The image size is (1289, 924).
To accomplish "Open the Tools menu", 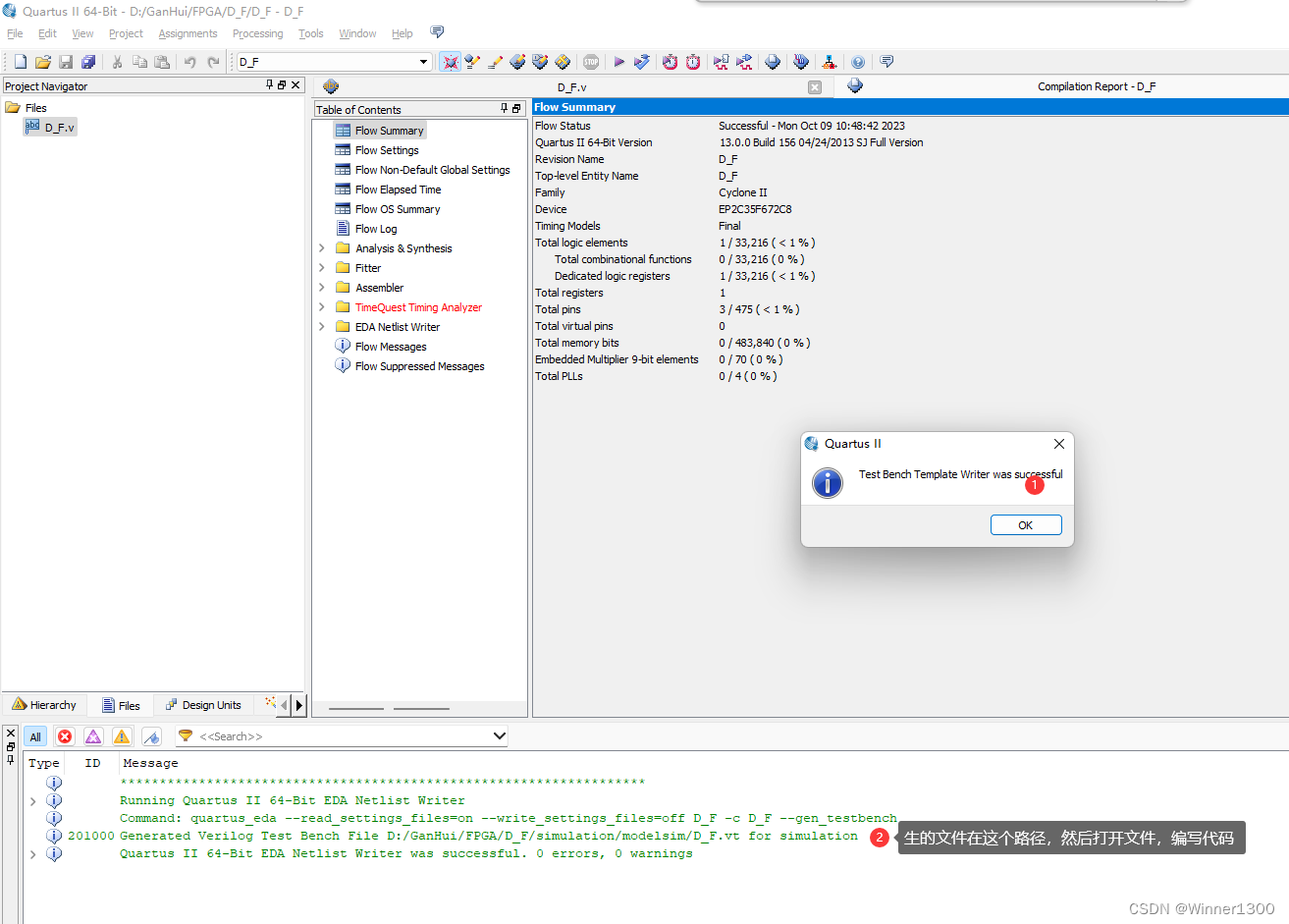I will point(310,33).
